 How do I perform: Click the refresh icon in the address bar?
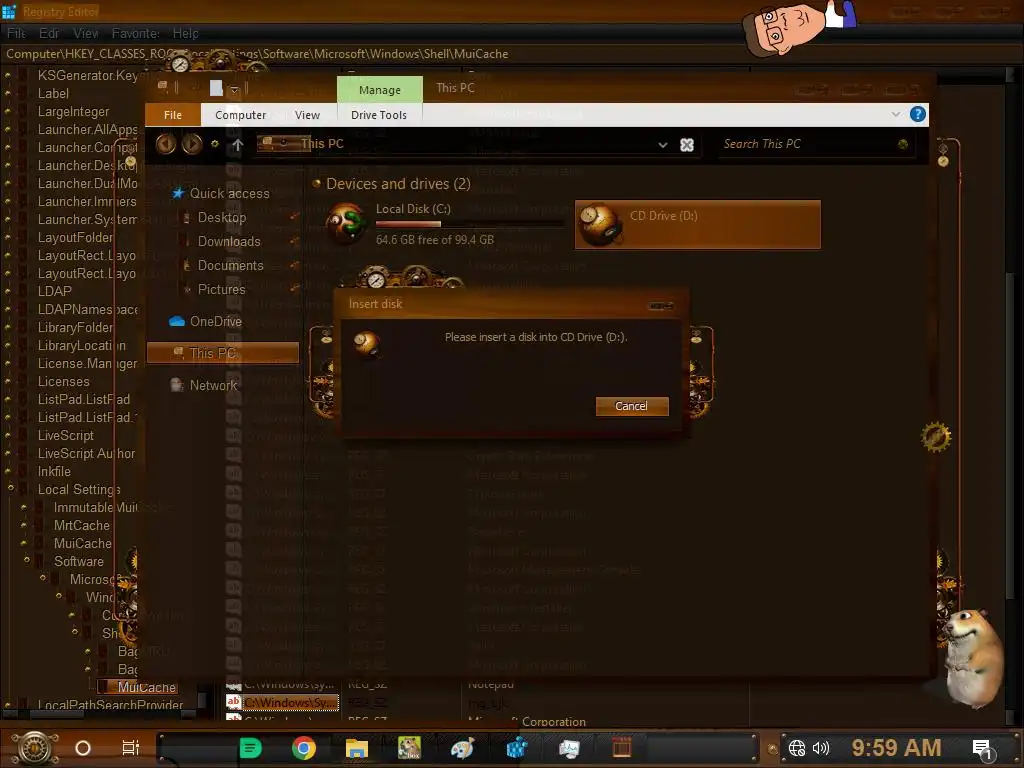coord(686,145)
